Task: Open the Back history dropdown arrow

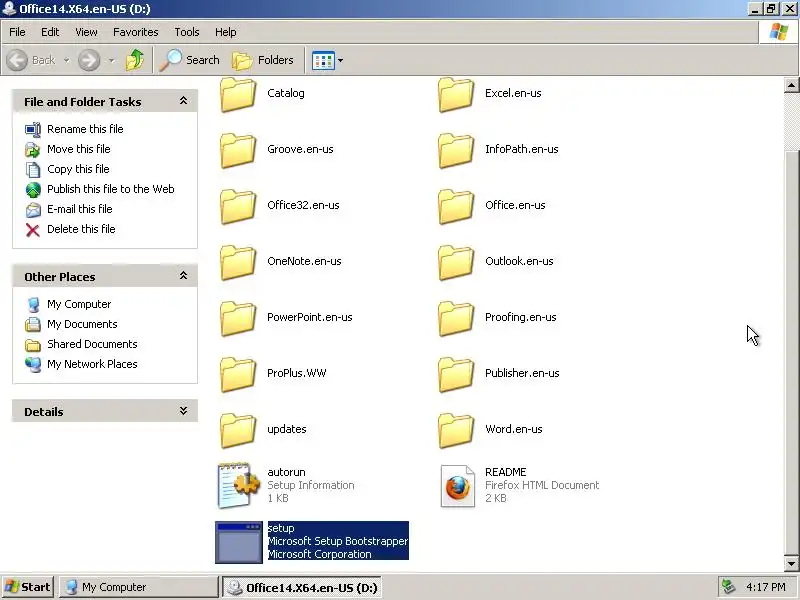Action: (66, 60)
